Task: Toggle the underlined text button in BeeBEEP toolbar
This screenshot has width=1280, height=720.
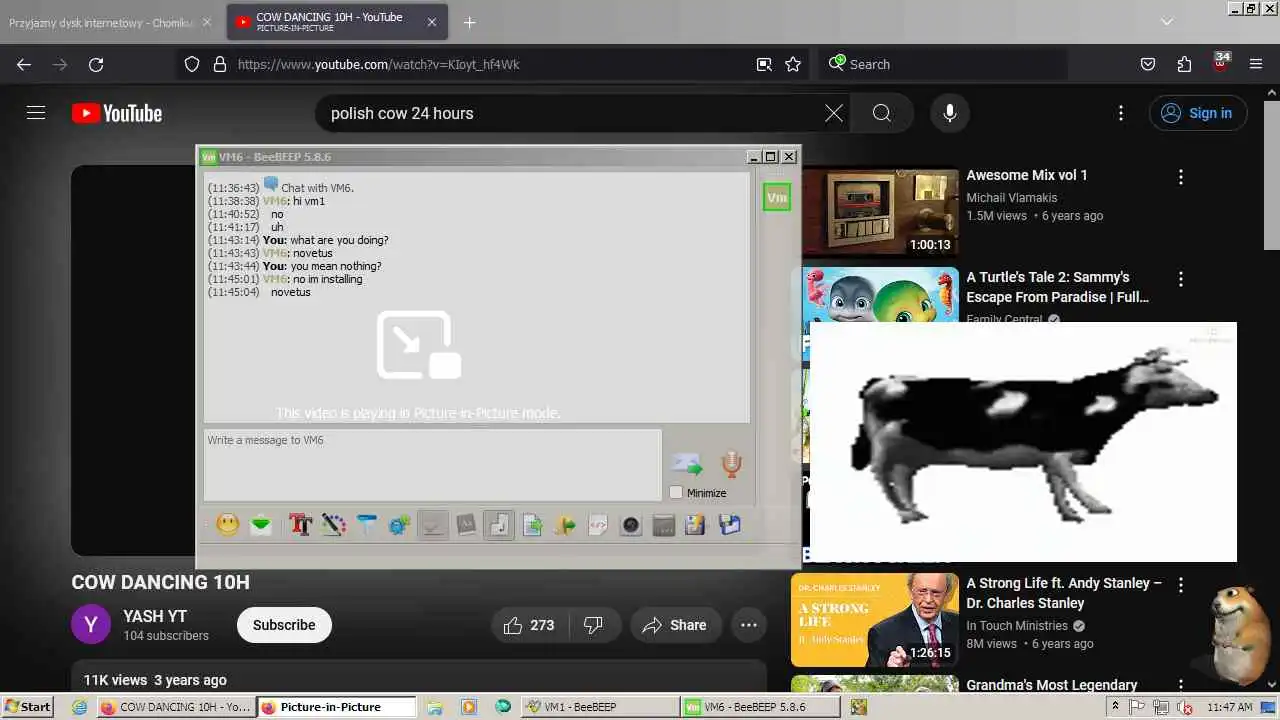Action: [433, 524]
